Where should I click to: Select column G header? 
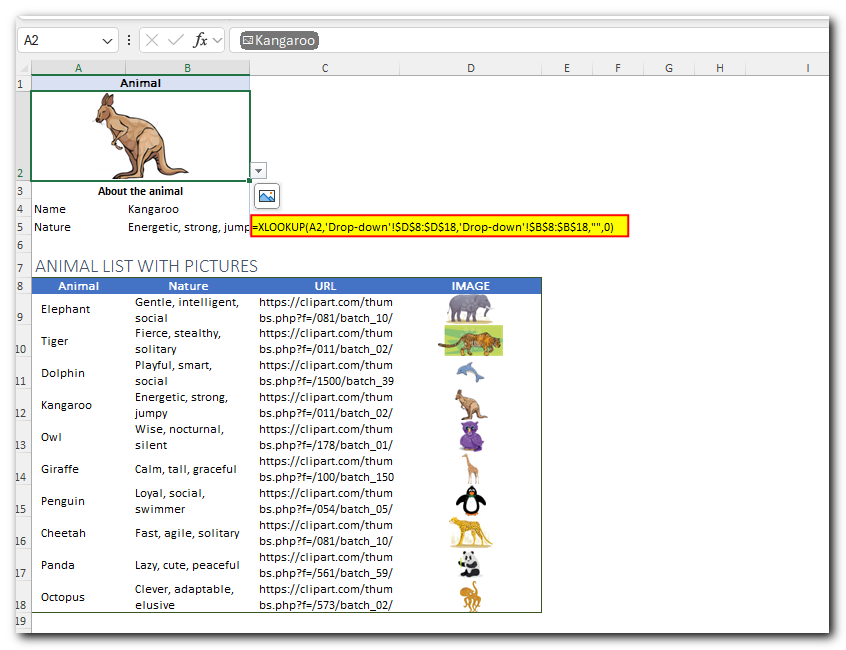669,68
